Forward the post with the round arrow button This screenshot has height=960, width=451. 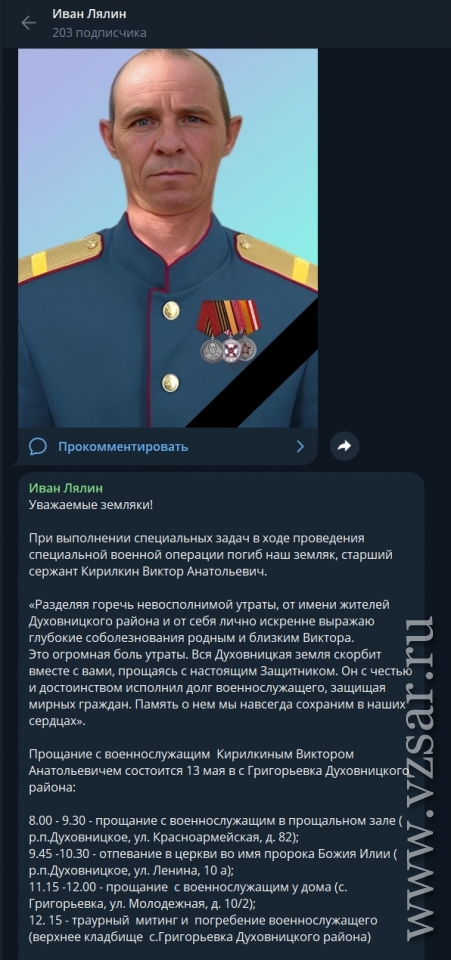(345, 446)
